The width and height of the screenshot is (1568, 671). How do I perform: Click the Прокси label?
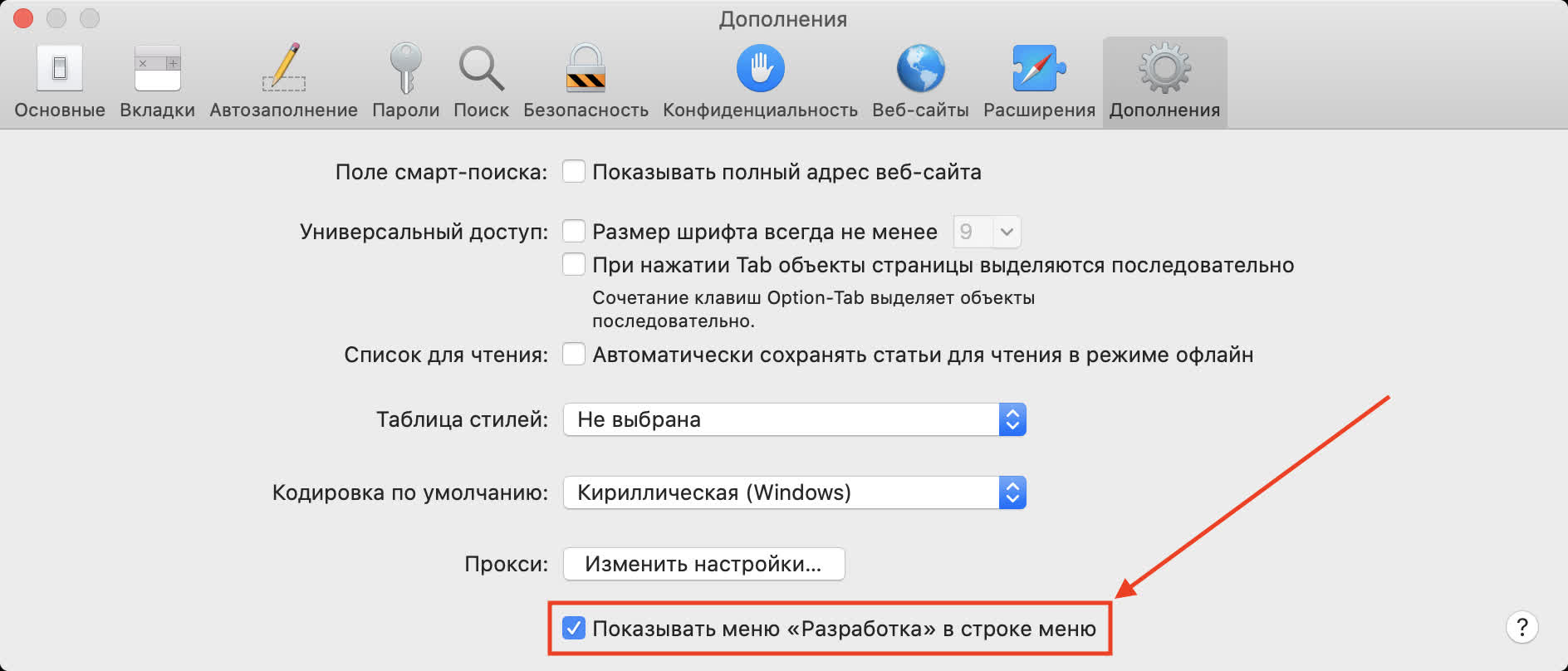(x=506, y=564)
